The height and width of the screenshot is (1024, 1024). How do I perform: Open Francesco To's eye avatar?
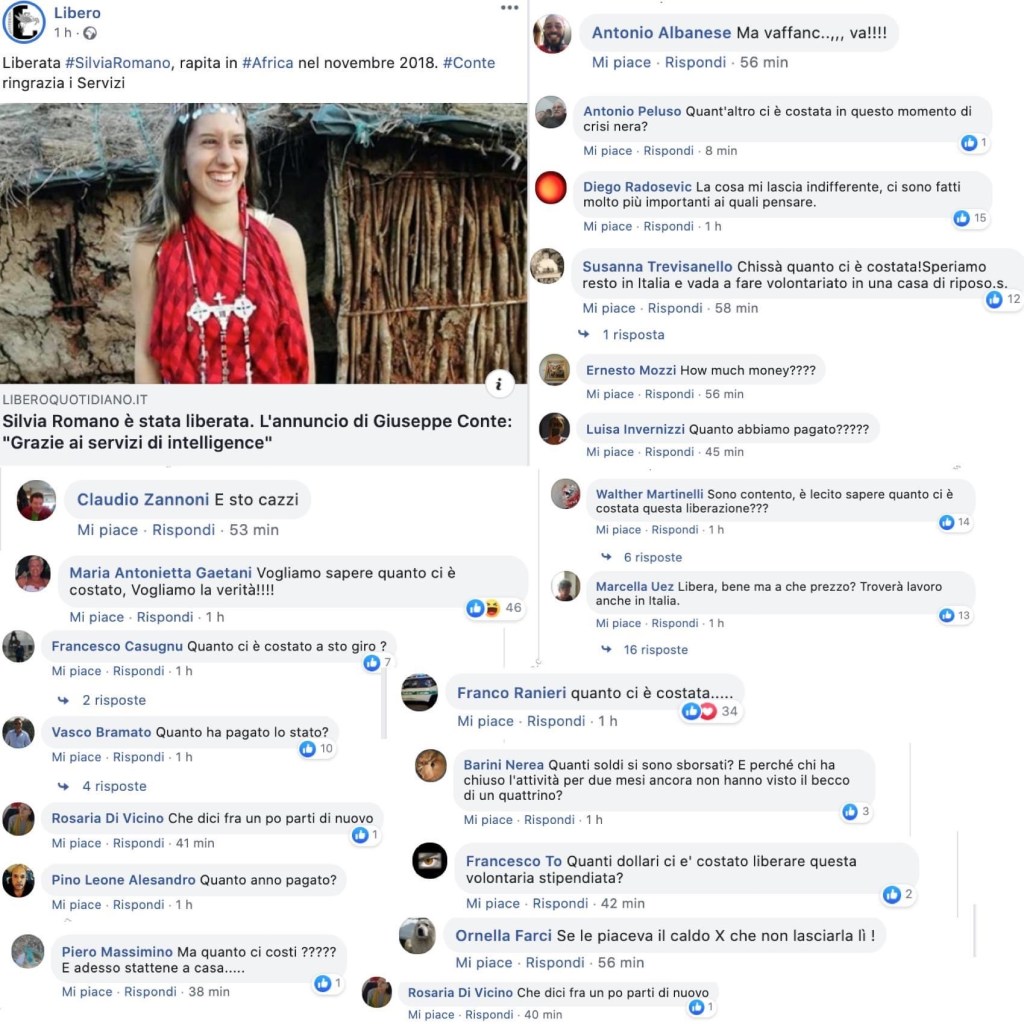point(430,861)
